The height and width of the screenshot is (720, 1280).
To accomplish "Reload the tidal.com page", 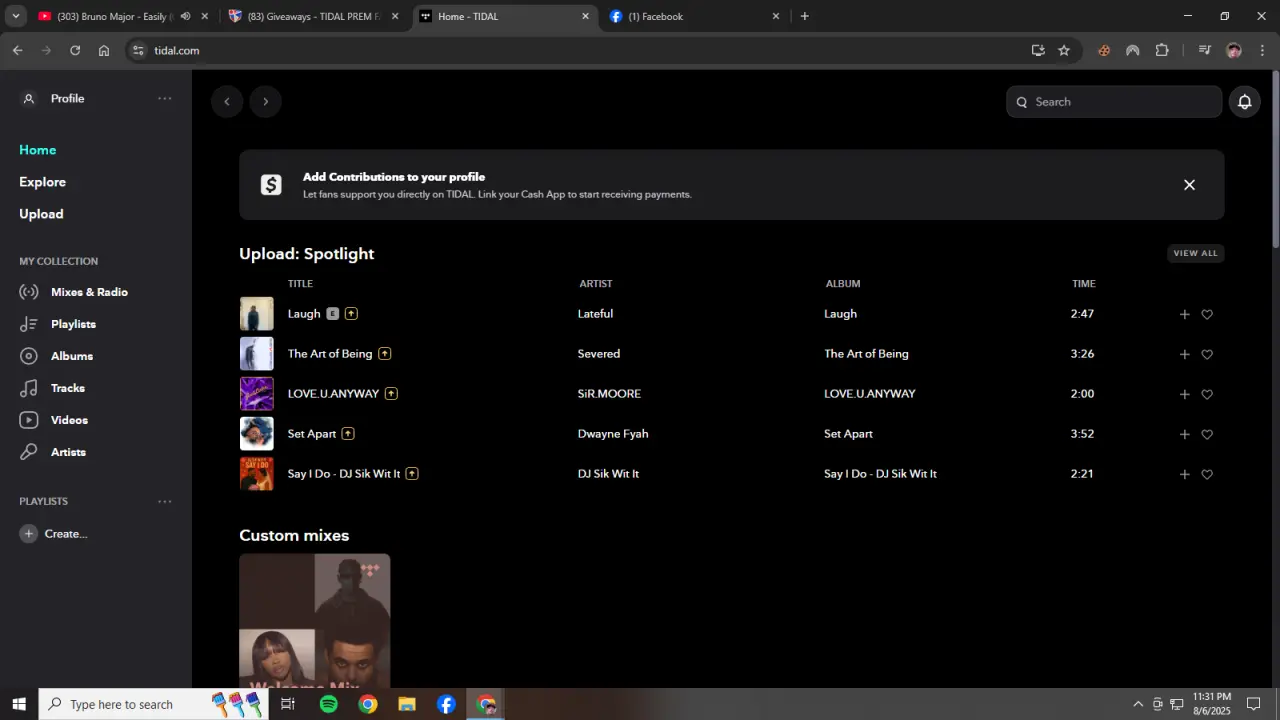I will [75, 50].
